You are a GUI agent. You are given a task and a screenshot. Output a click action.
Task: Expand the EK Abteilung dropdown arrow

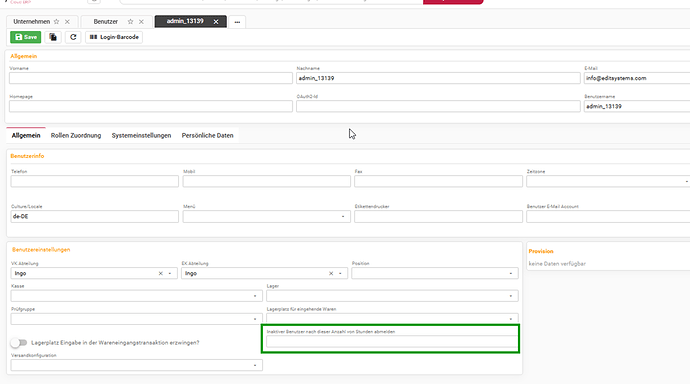tap(340, 274)
